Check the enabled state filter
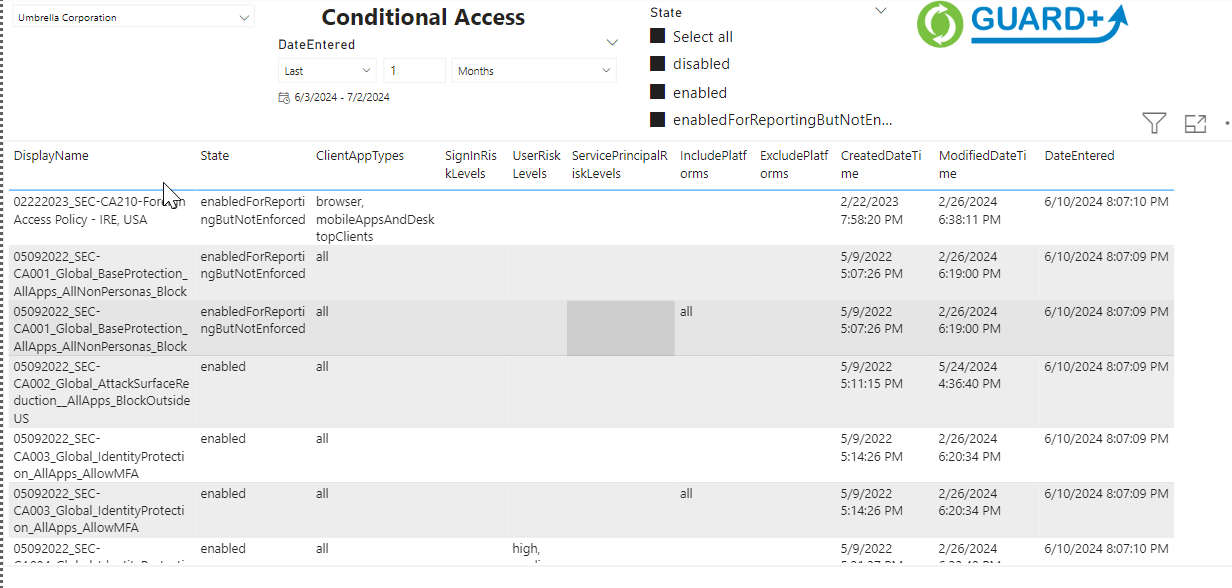 658,92
